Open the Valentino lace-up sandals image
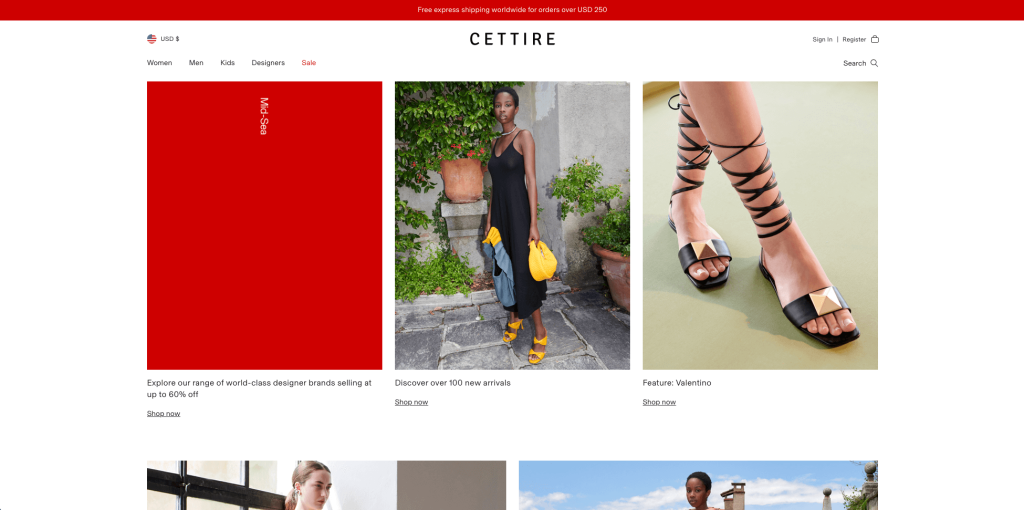 coord(760,225)
